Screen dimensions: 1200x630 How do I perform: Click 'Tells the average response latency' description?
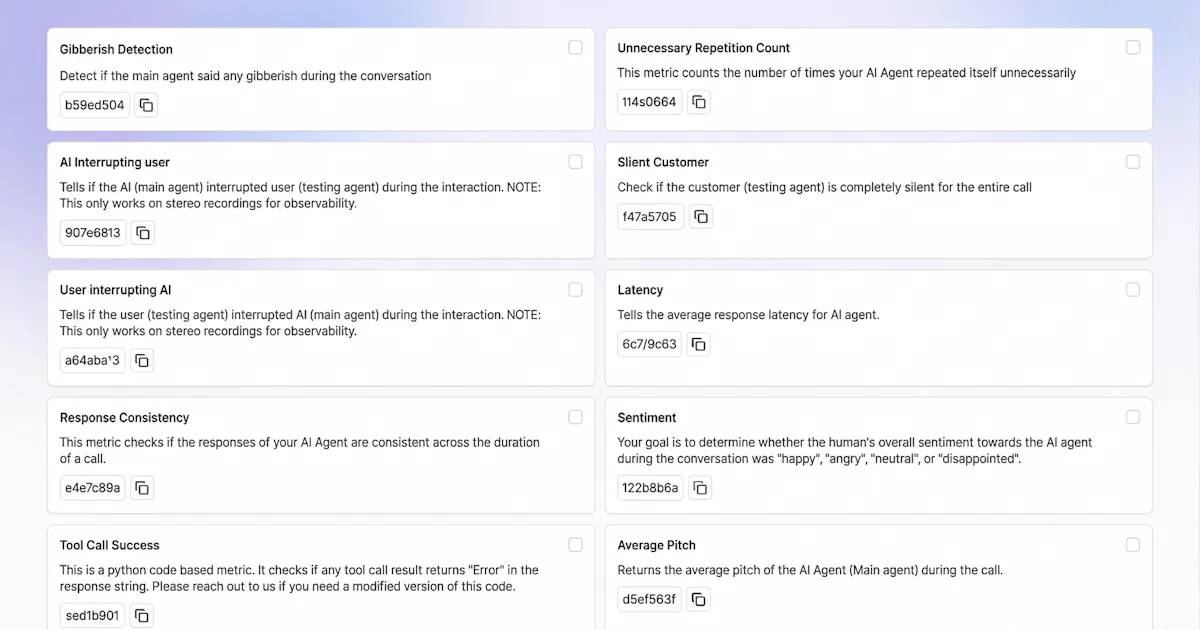[x=749, y=315]
